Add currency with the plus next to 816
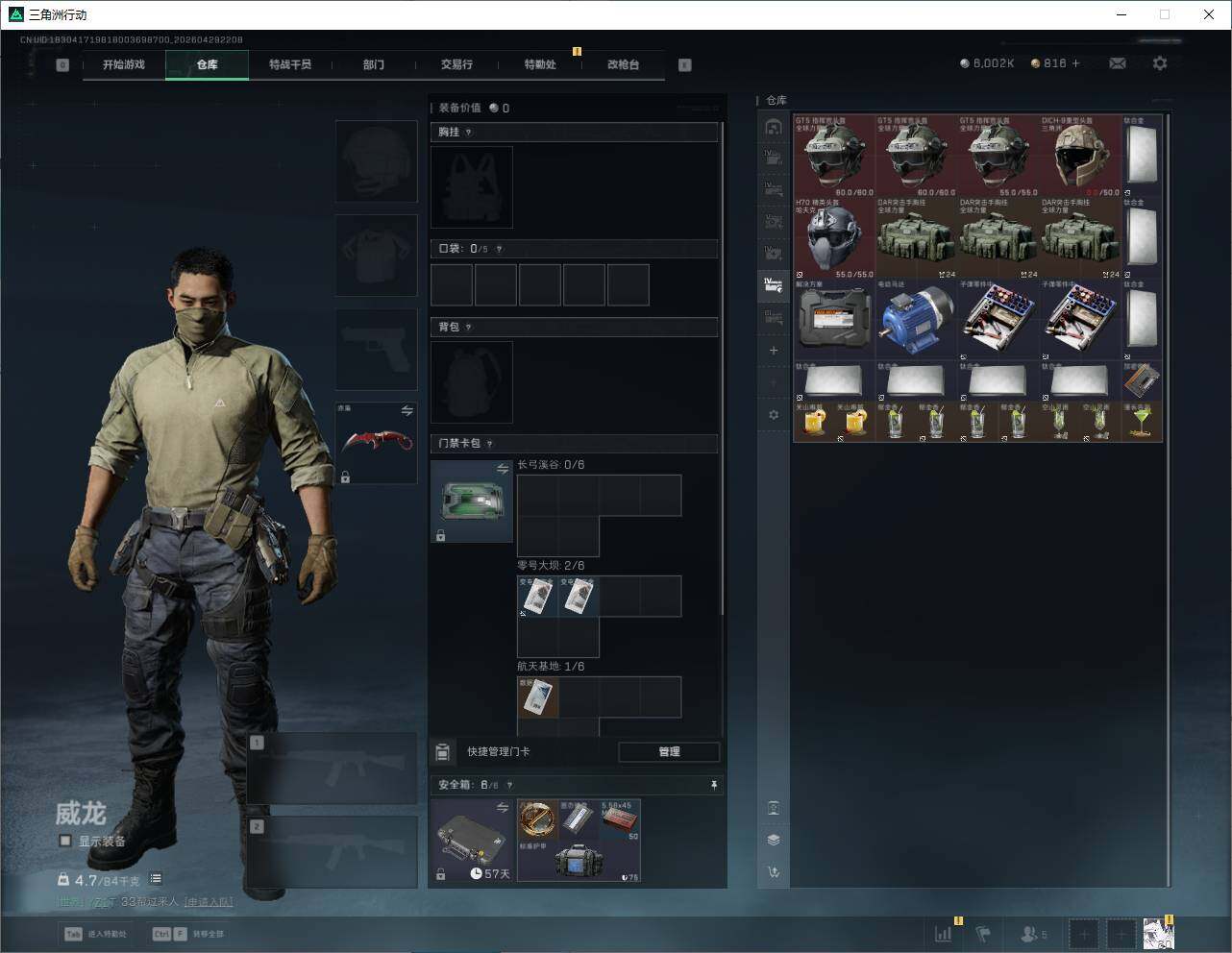Image resolution: width=1232 pixels, height=953 pixels. click(x=1075, y=63)
